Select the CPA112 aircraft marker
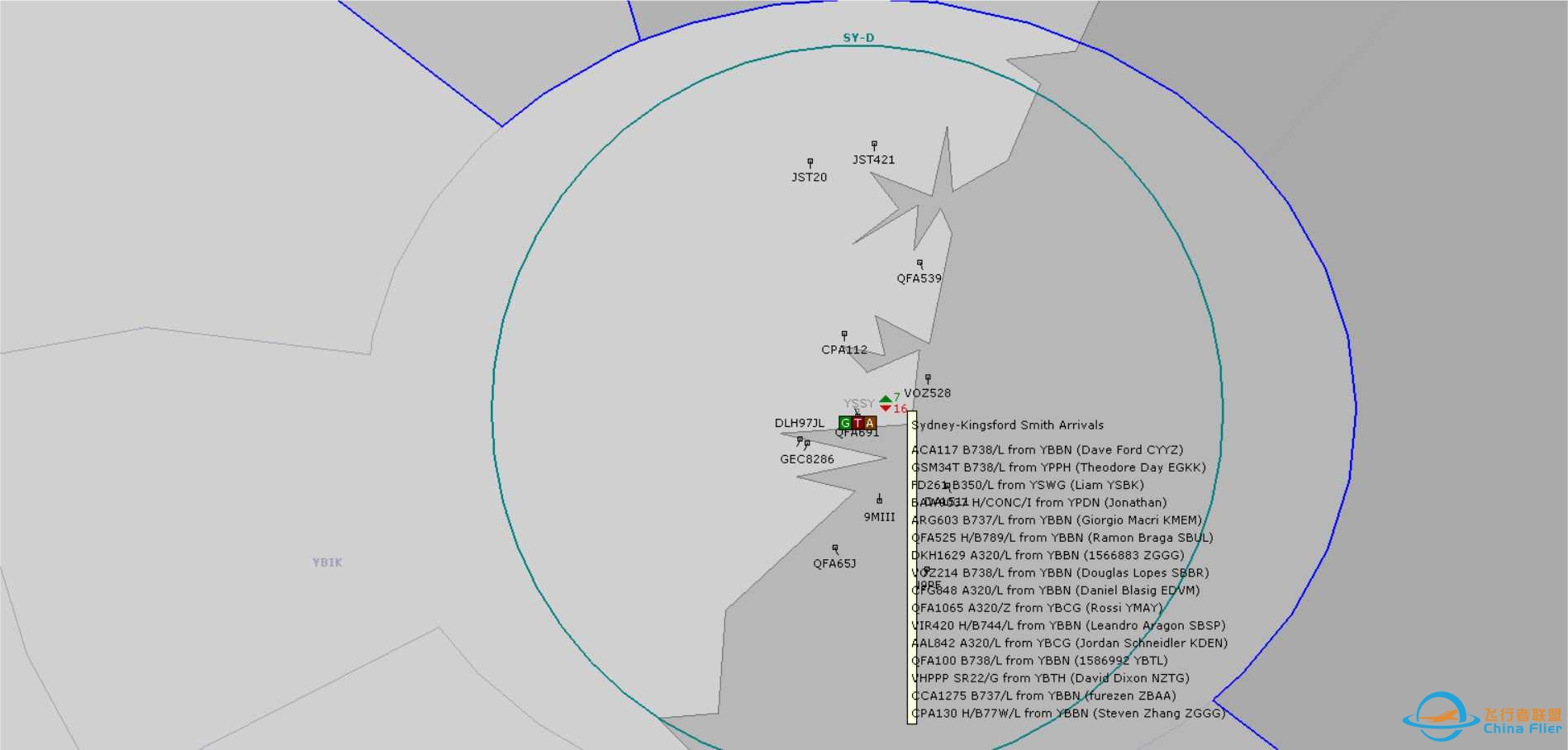The width and height of the screenshot is (1568, 750). [x=844, y=335]
